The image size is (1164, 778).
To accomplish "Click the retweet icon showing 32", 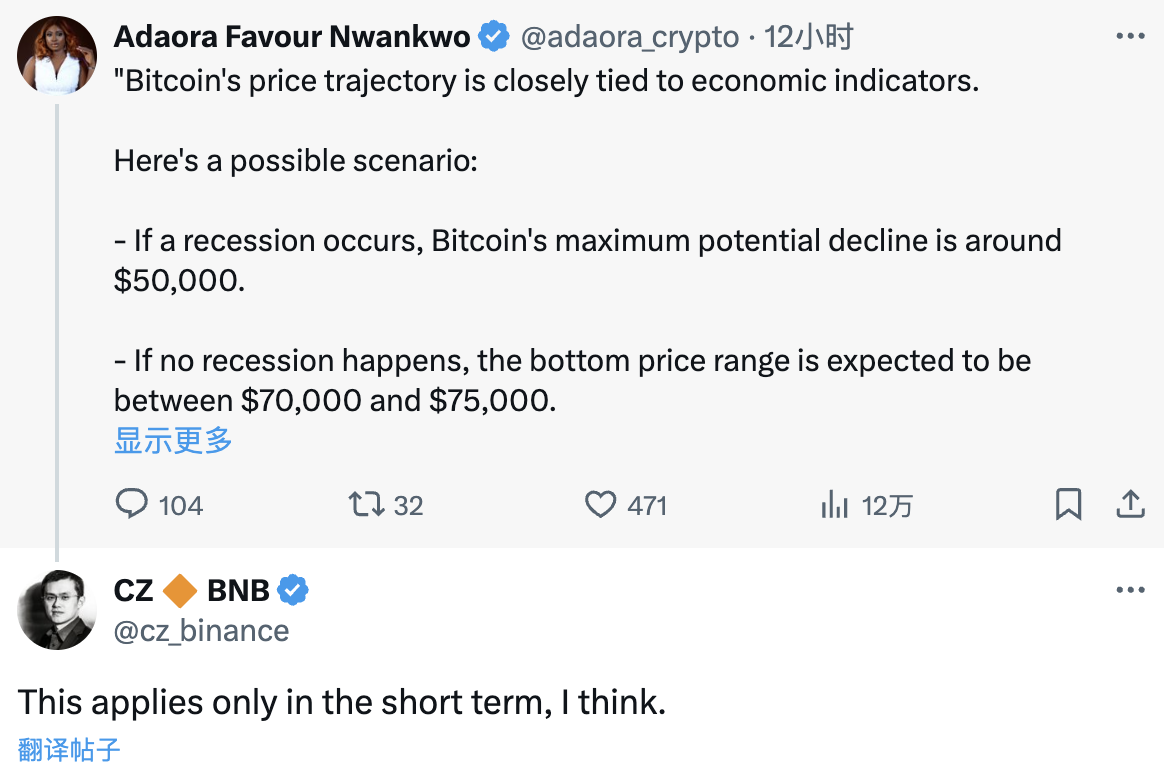I will click(x=366, y=504).
